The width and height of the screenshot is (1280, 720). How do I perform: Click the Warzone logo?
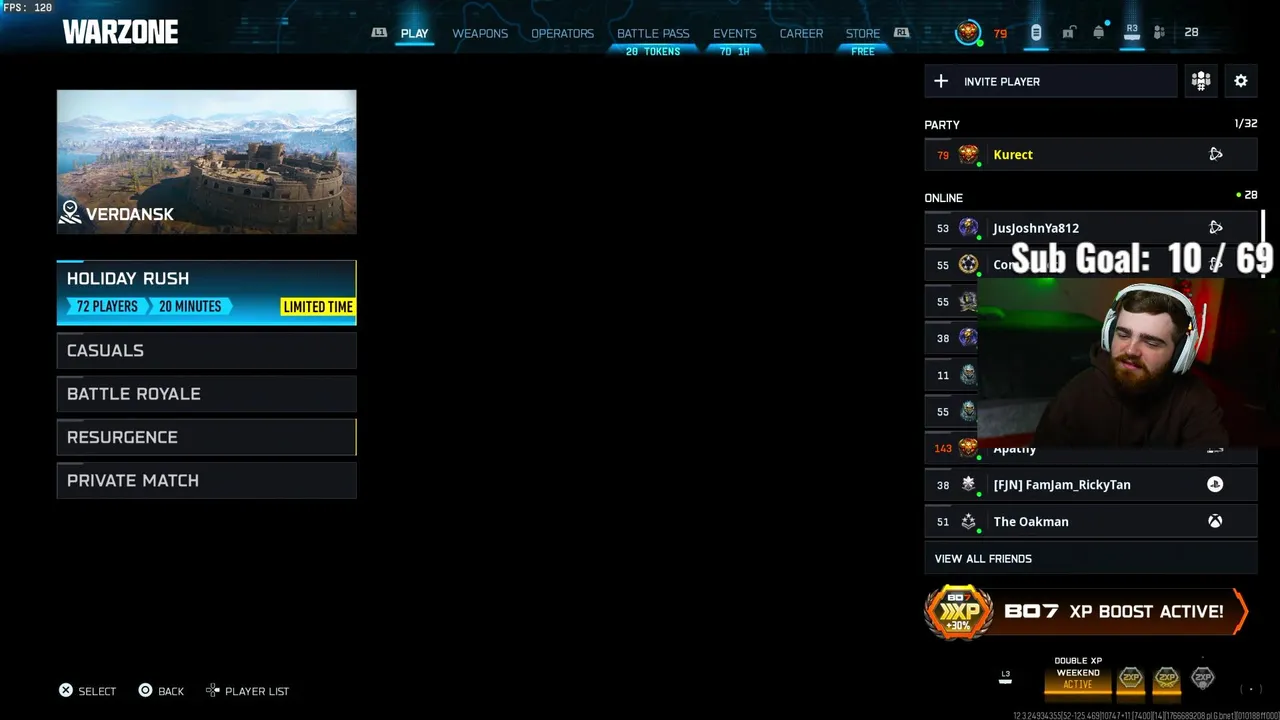[x=120, y=32]
